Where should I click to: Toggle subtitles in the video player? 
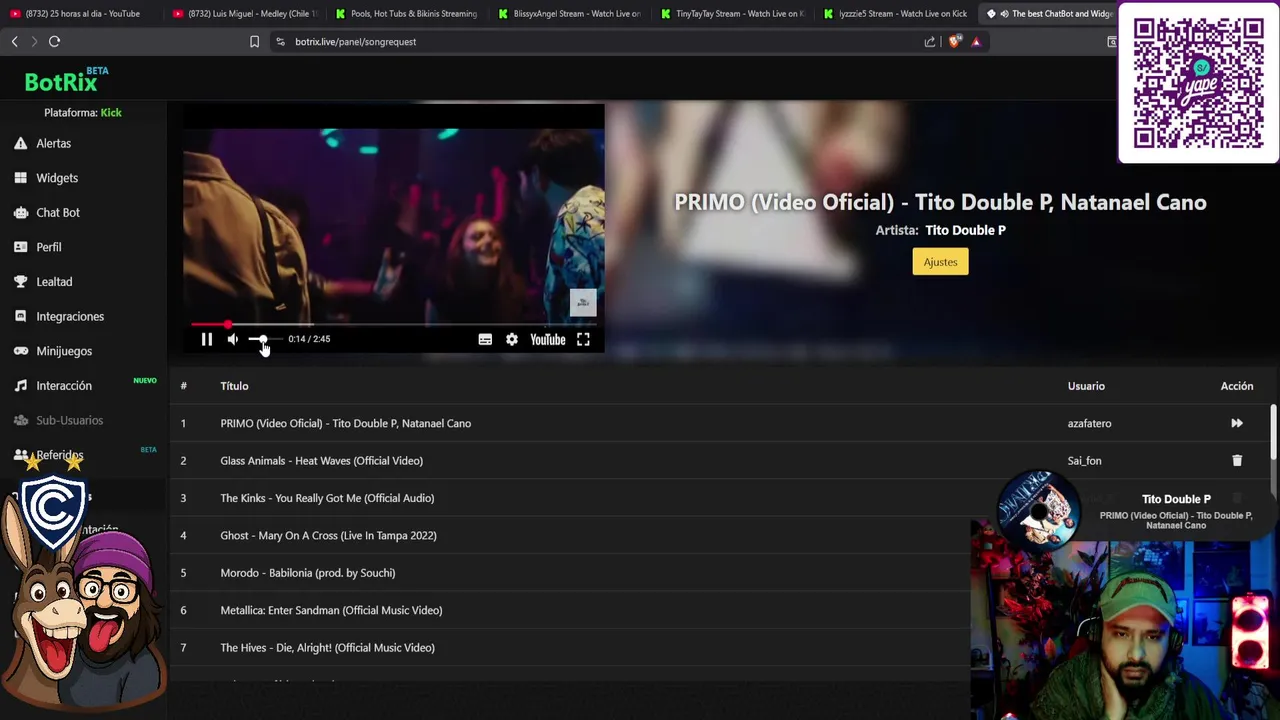[x=485, y=339]
